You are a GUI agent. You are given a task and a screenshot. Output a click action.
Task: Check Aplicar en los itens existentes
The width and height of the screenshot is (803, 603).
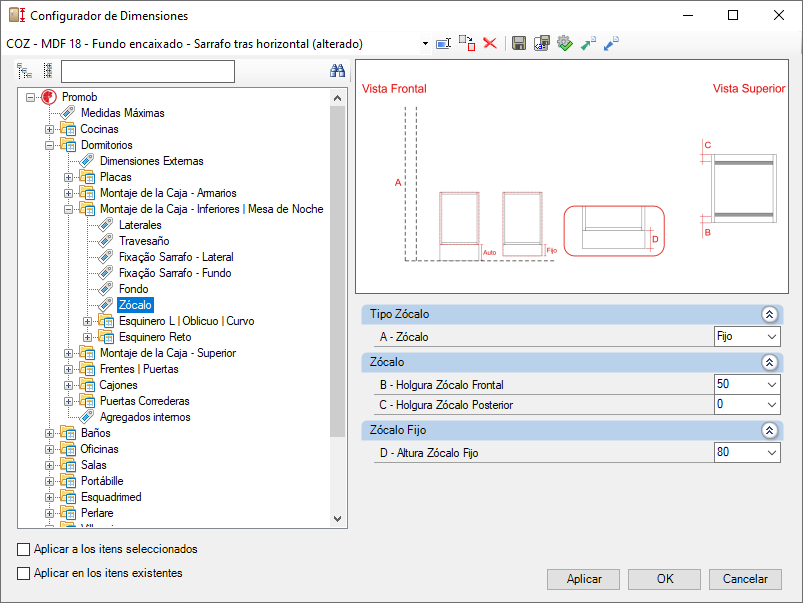coord(24,573)
